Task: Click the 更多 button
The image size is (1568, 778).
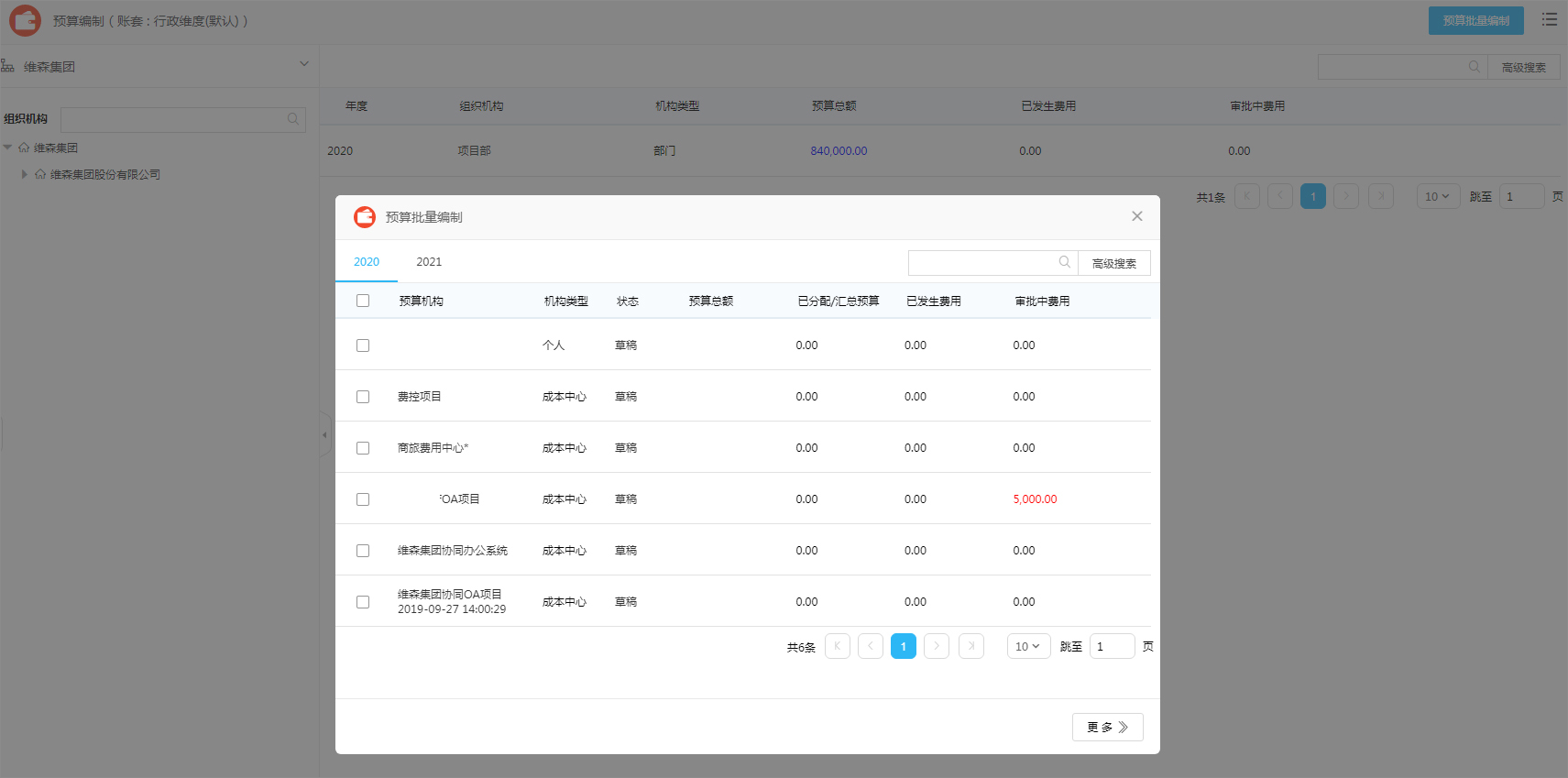Action: pos(1107,727)
